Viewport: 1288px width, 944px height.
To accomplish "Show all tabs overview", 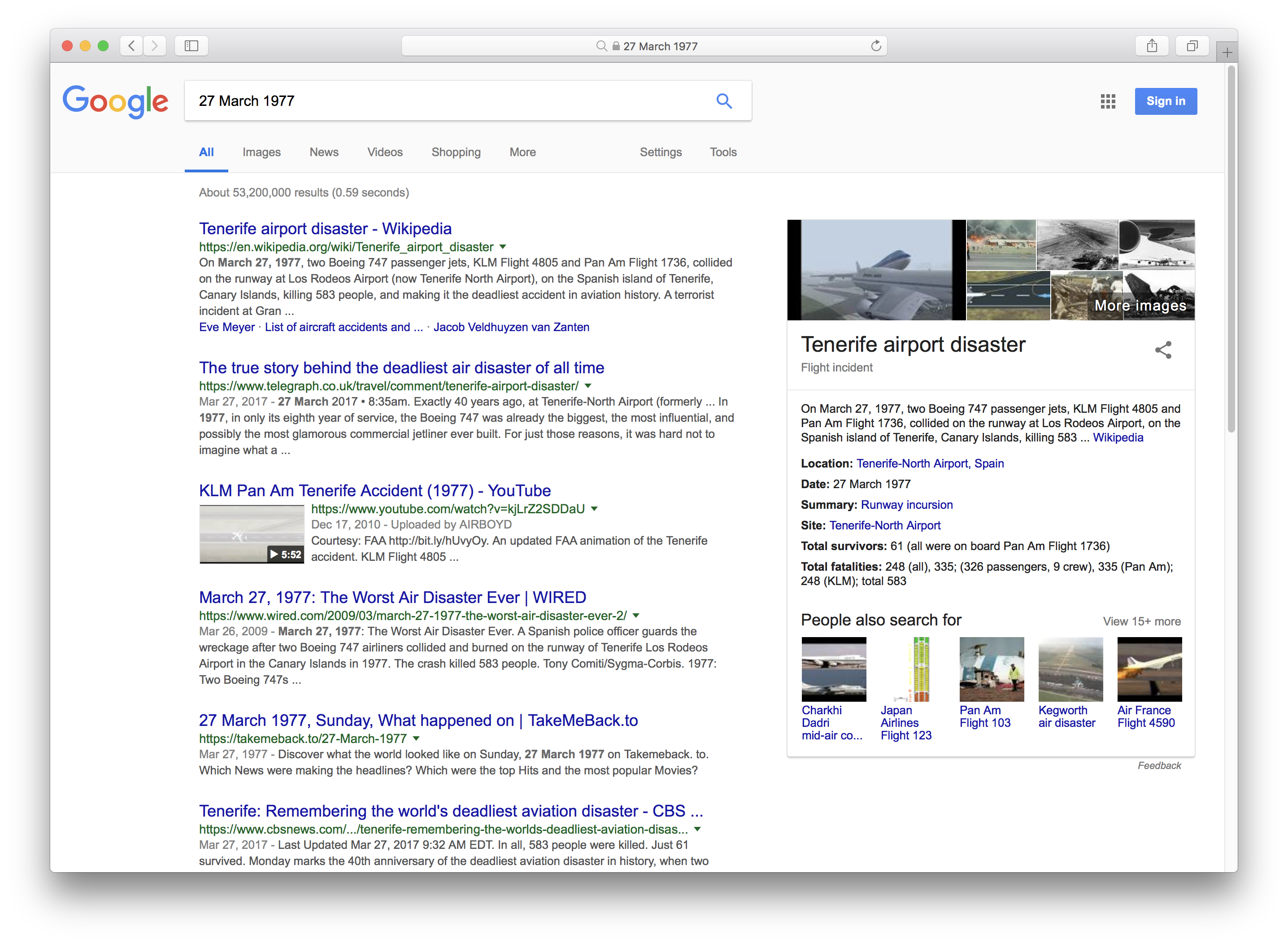I will pos(1192,46).
